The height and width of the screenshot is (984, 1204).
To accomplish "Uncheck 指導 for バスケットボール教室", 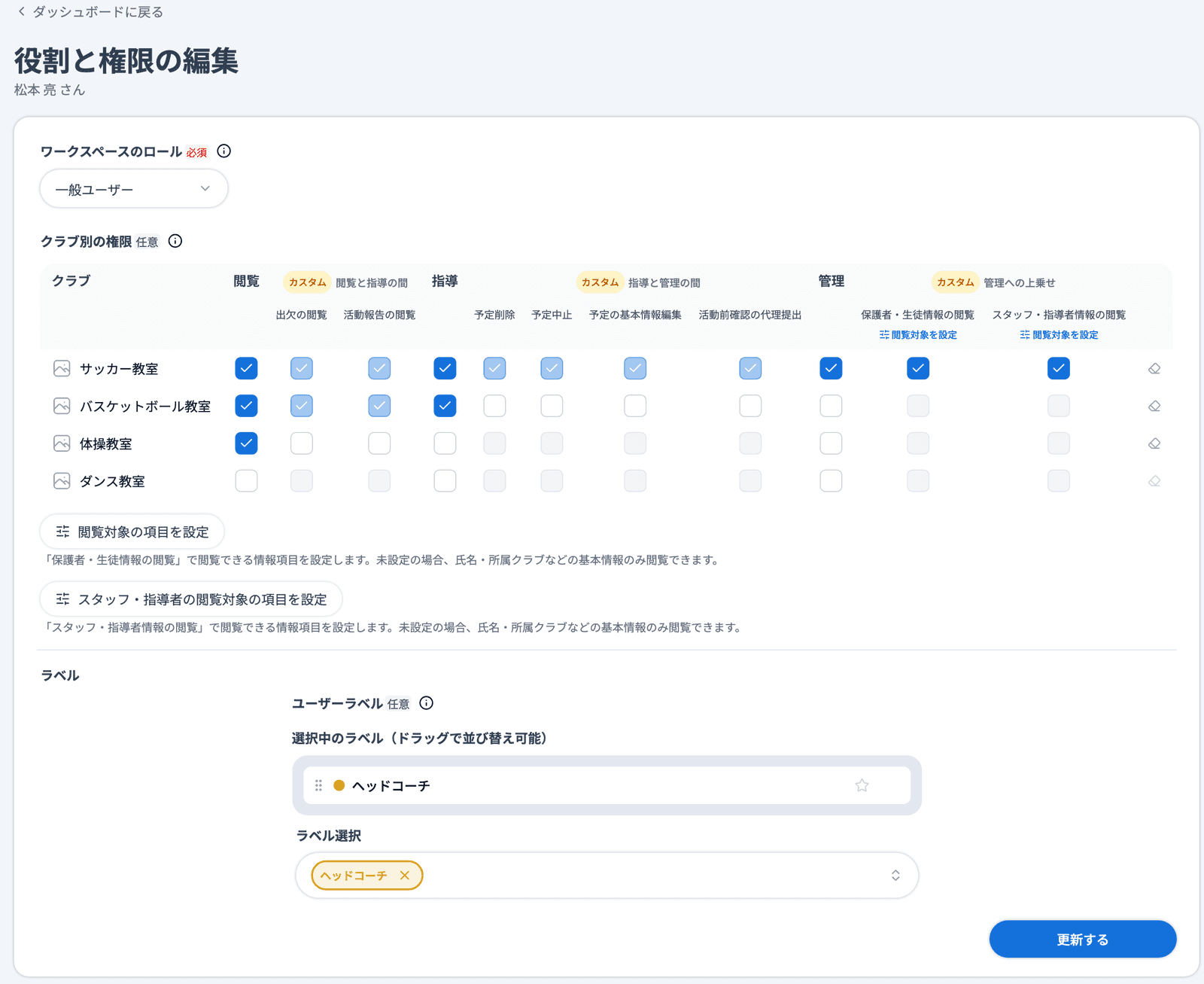I will click(x=445, y=406).
